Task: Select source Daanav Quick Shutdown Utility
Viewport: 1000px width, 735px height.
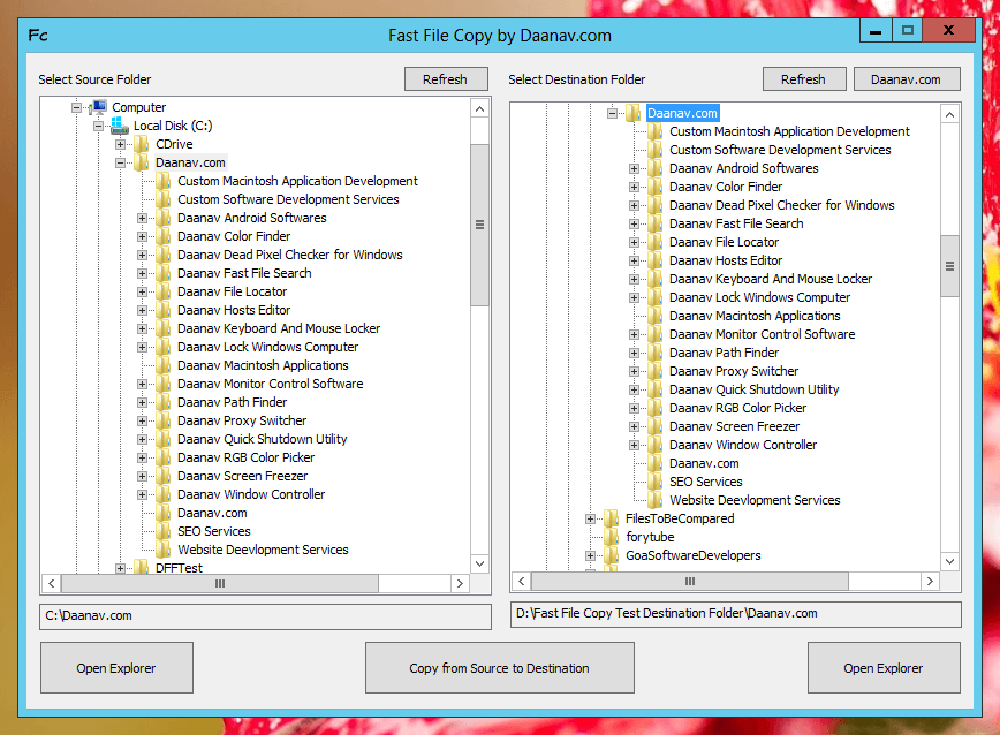Action: tap(262, 439)
